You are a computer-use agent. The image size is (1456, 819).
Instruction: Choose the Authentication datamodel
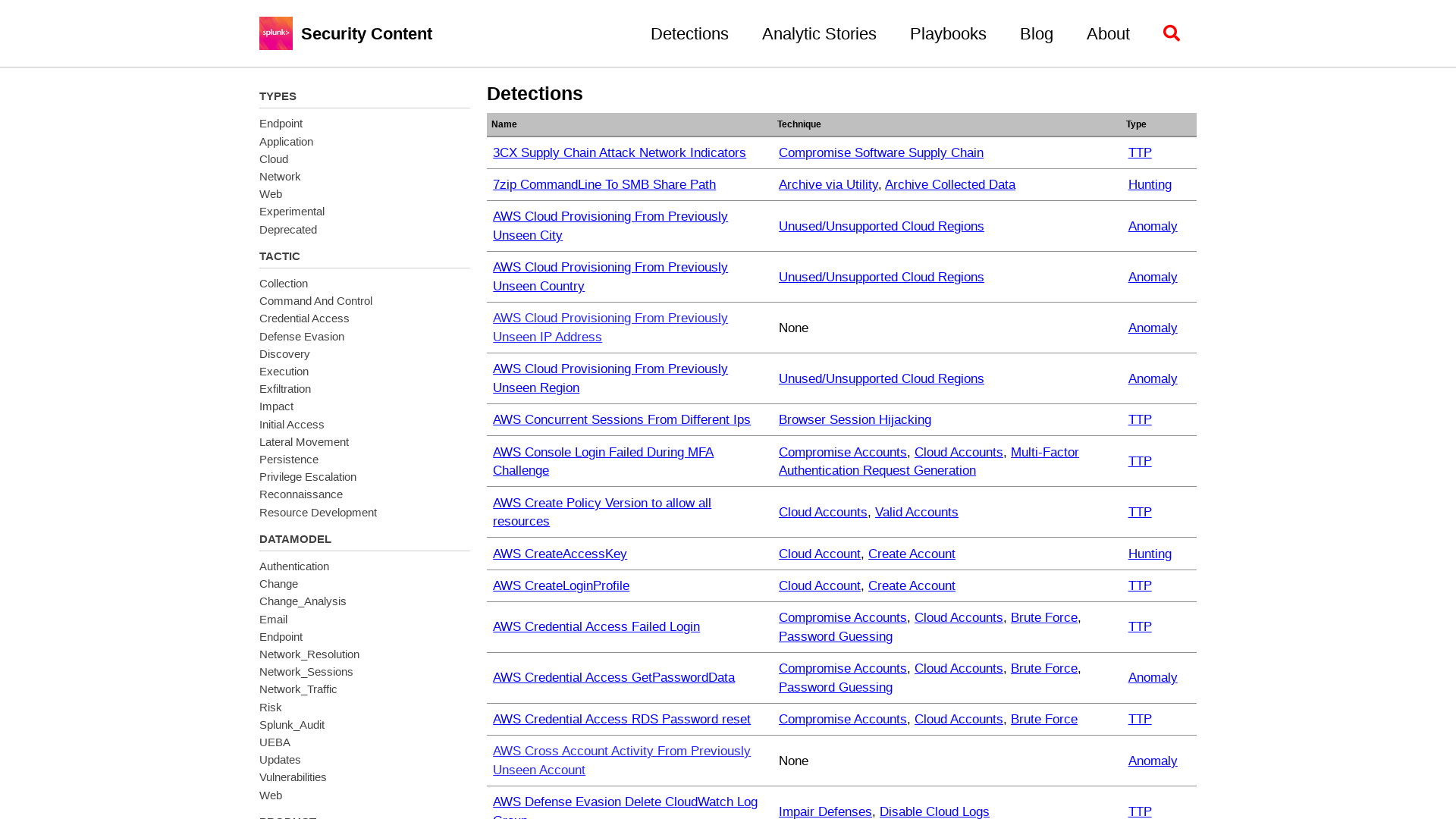pyautogui.click(x=294, y=566)
